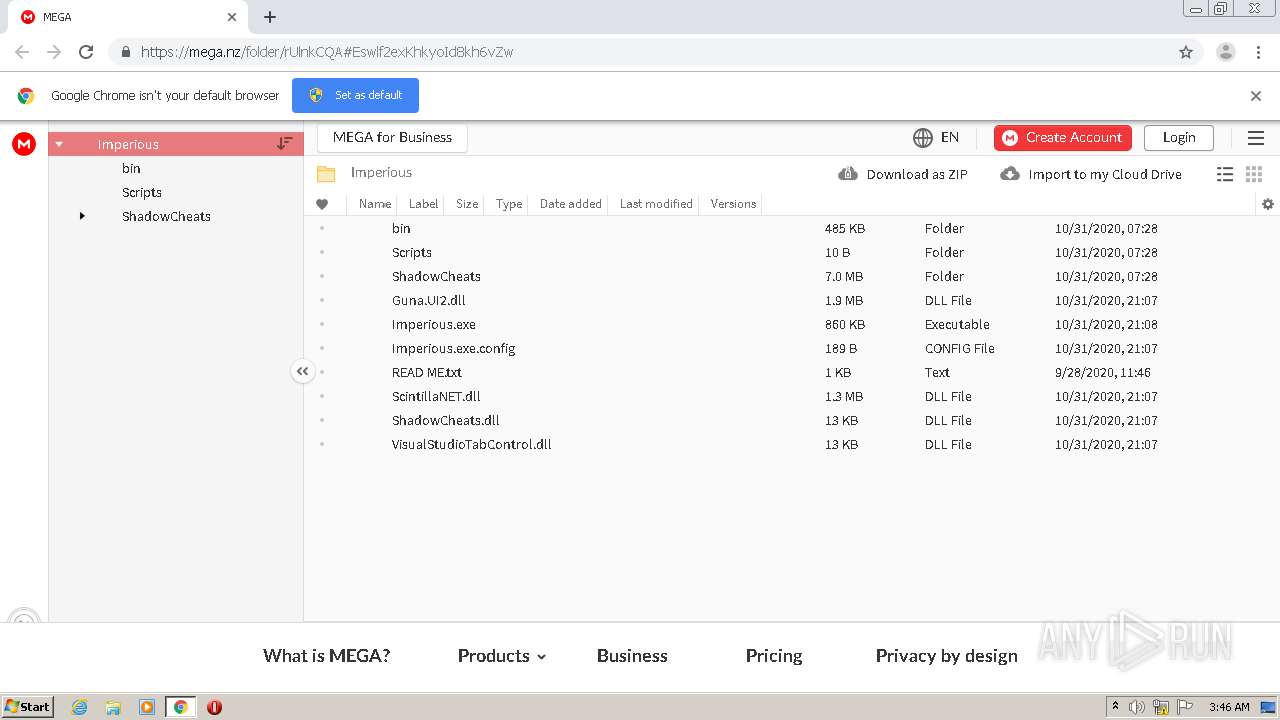1280x720 pixels.
Task: Expand the ShadowCheats tree folder
Action: [82, 216]
